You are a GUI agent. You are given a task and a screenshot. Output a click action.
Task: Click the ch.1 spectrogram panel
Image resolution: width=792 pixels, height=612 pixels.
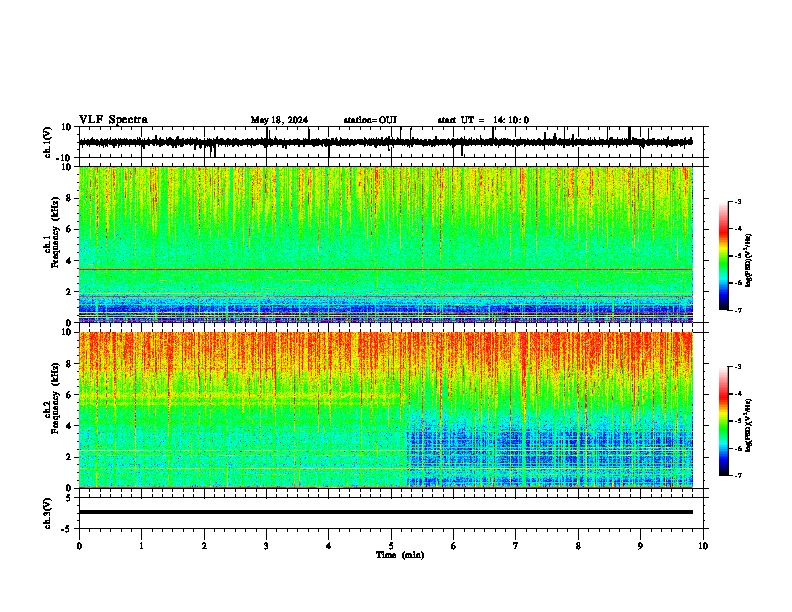[386, 244]
